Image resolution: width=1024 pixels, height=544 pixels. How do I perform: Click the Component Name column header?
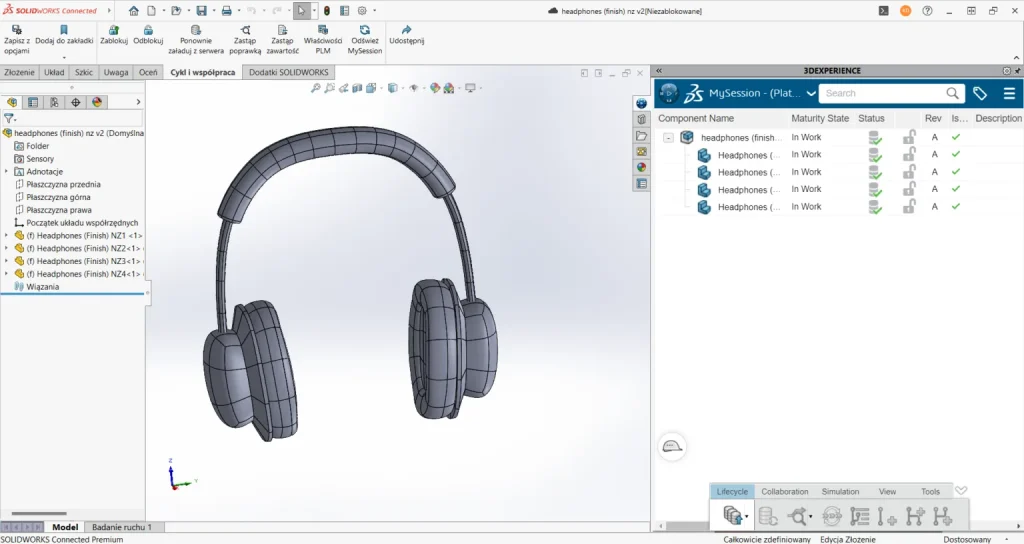(696, 118)
